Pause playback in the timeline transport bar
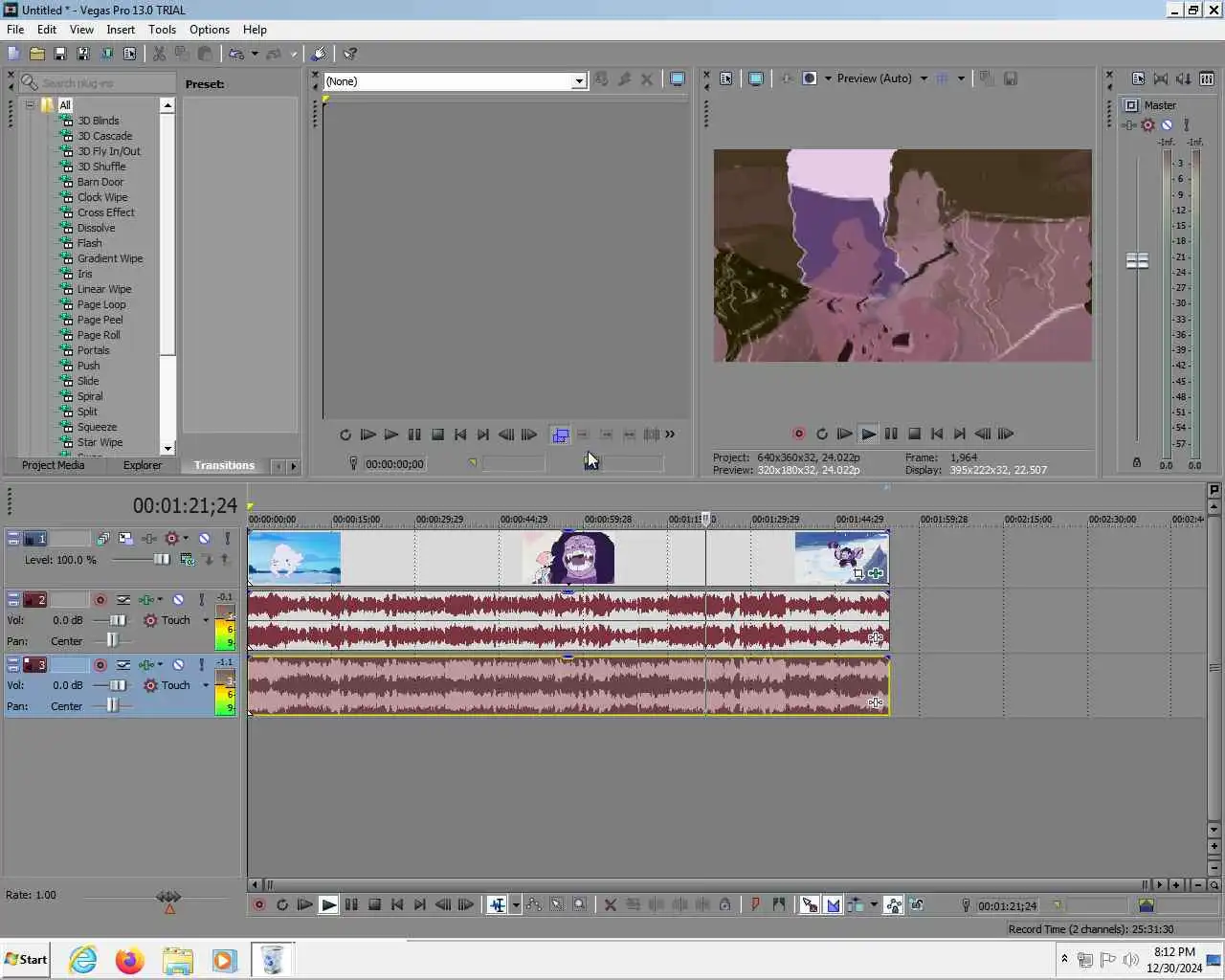 [x=351, y=905]
